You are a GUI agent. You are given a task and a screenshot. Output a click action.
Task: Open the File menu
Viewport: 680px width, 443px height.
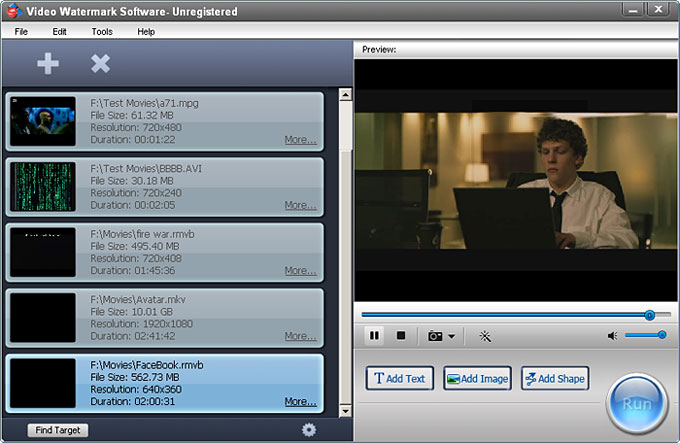point(22,31)
